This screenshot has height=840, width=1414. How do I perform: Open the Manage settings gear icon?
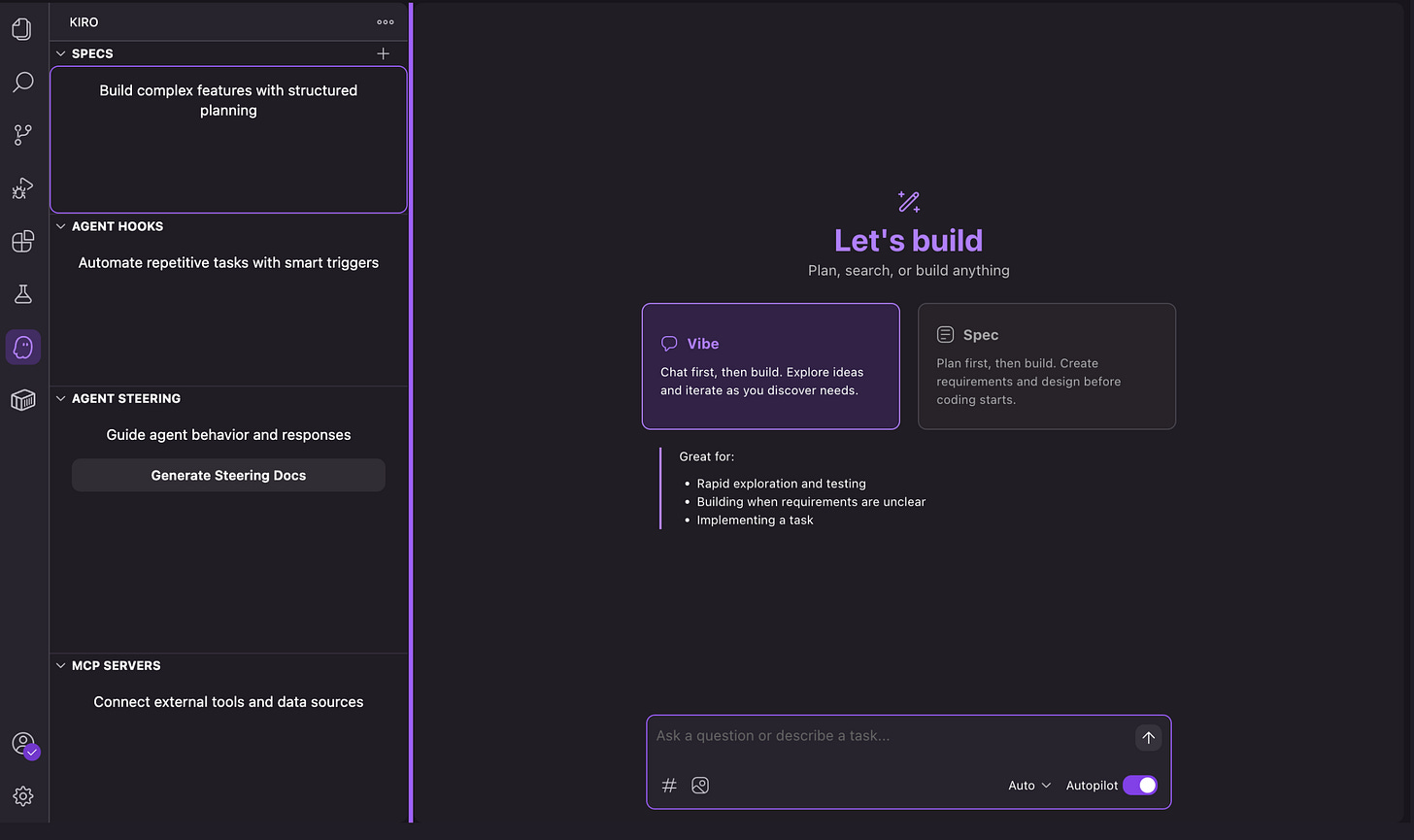(23, 796)
